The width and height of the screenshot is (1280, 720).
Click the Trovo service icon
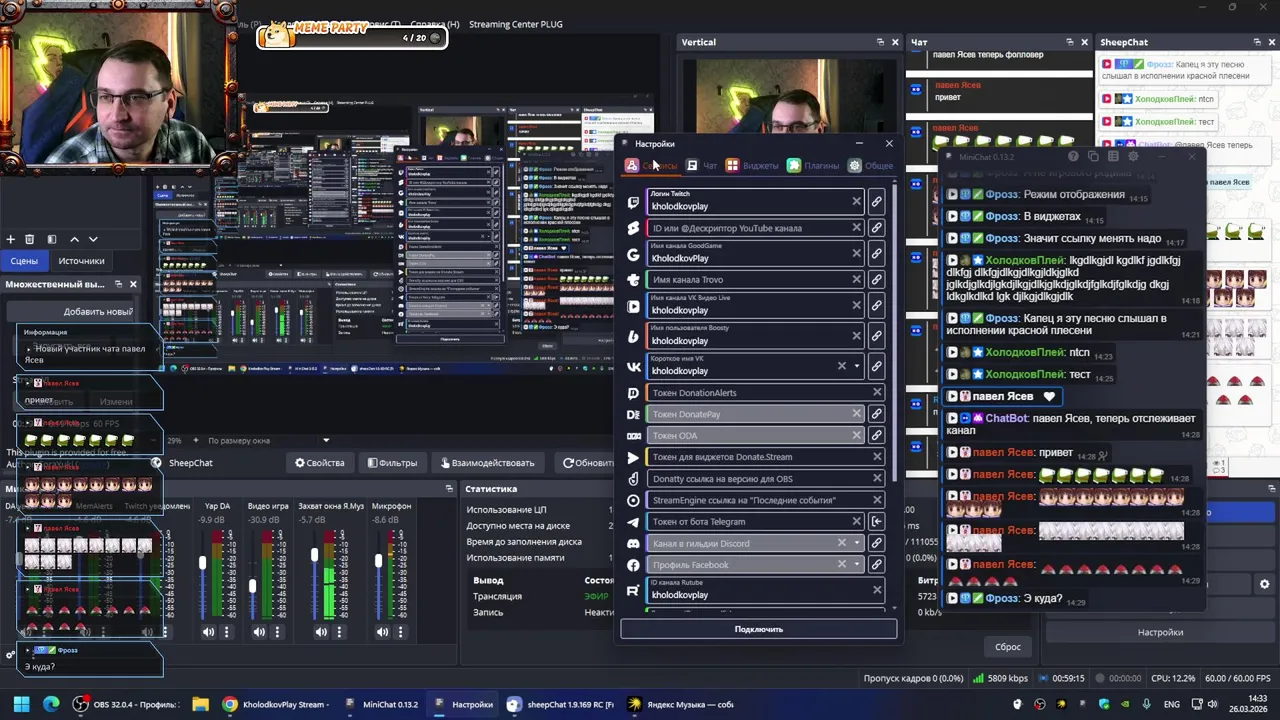pyautogui.click(x=633, y=280)
